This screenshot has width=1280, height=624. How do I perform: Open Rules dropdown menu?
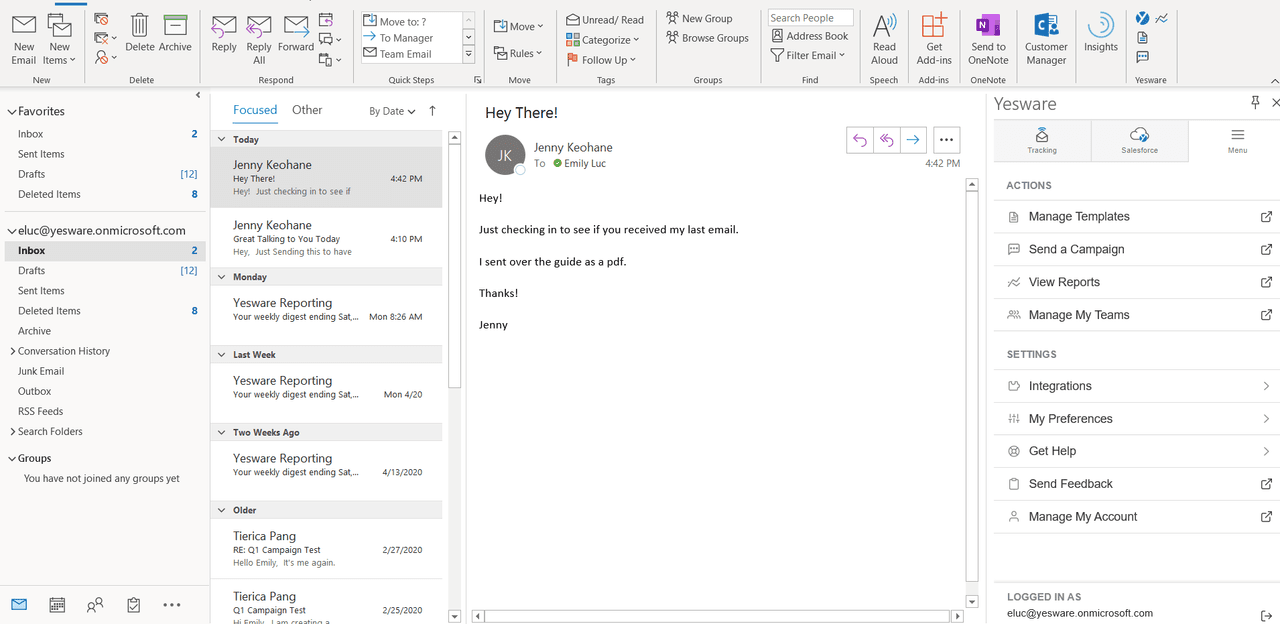tap(519, 54)
